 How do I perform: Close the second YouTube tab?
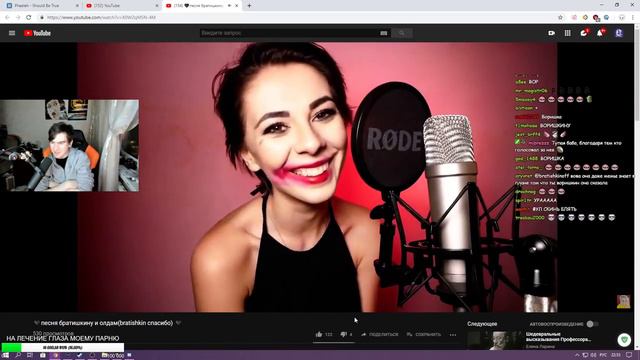pyautogui.click(x=157, y=6)
